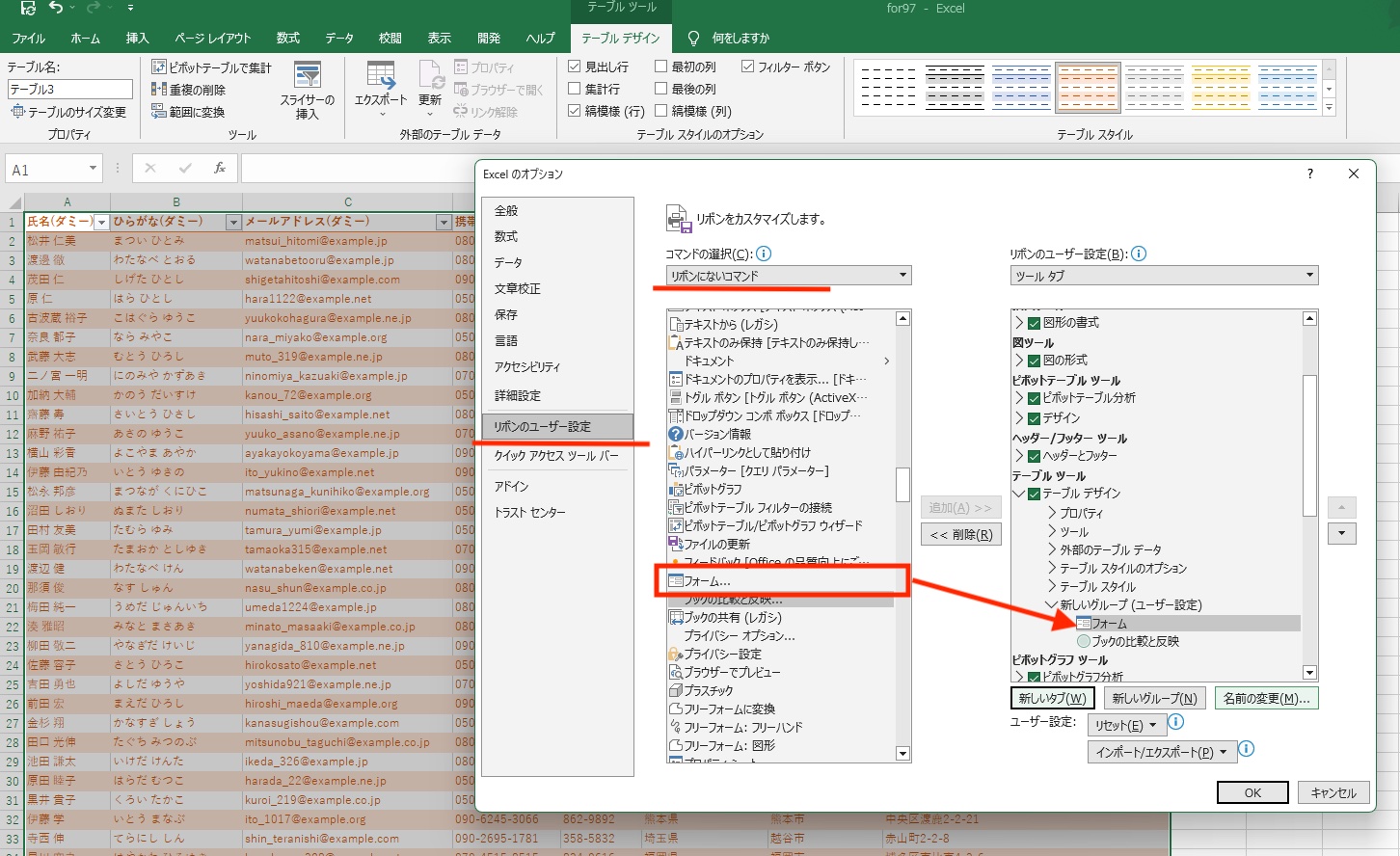The width and height of the screenshot is (1400, 856).
Task: Open インポート/エクスポート dropdown button
Action: [x=1162, y=752]
